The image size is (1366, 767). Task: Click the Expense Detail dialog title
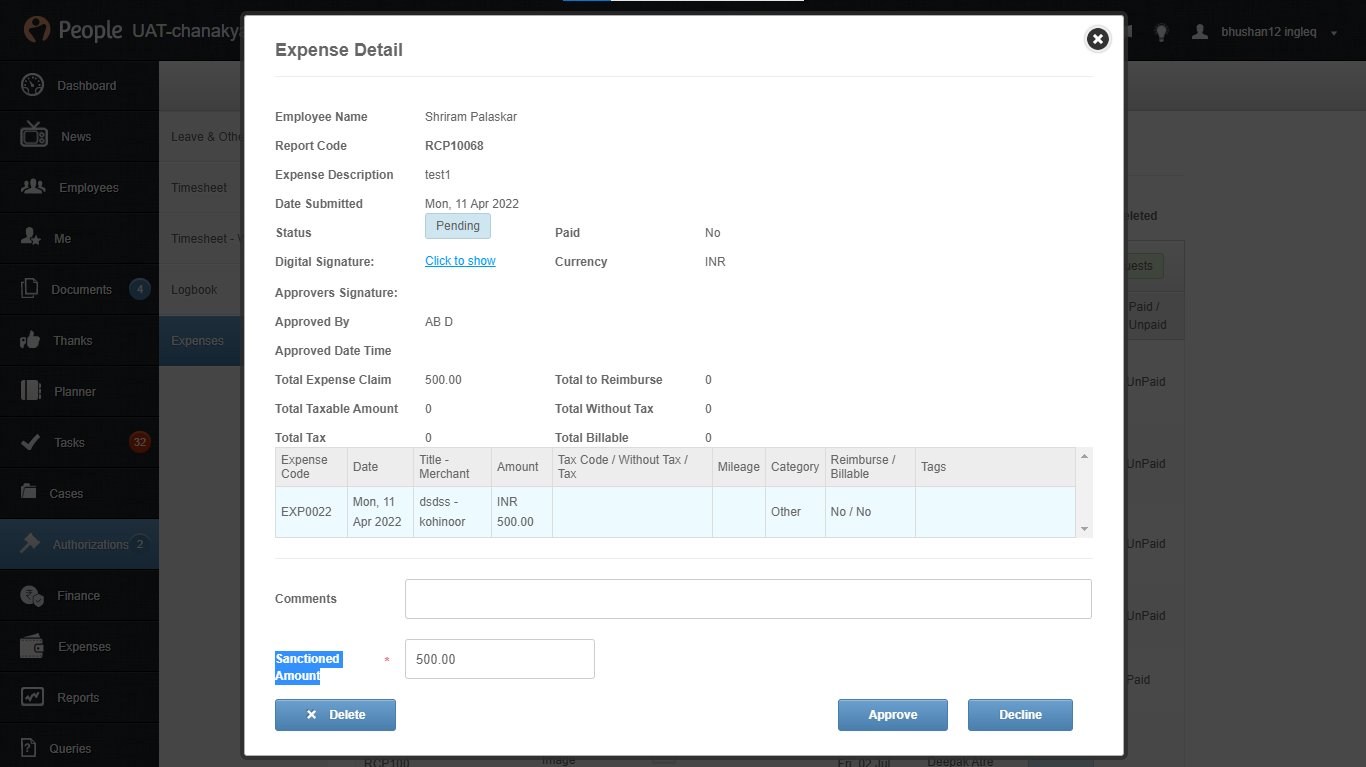(x=339, y=50)
